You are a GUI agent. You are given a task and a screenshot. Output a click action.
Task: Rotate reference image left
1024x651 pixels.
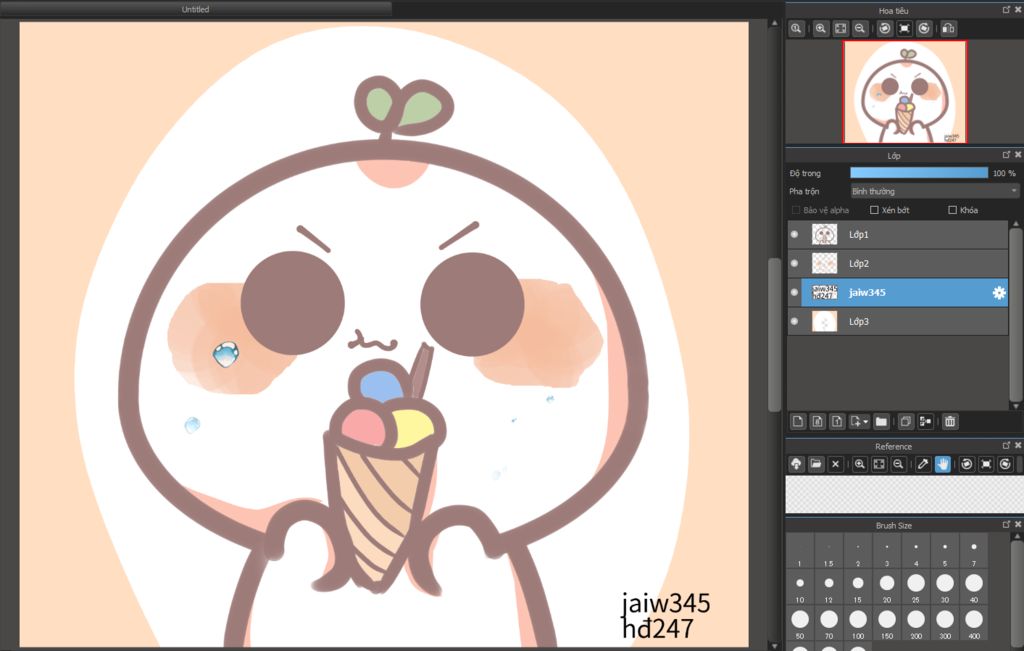click(x=967, y=464)
